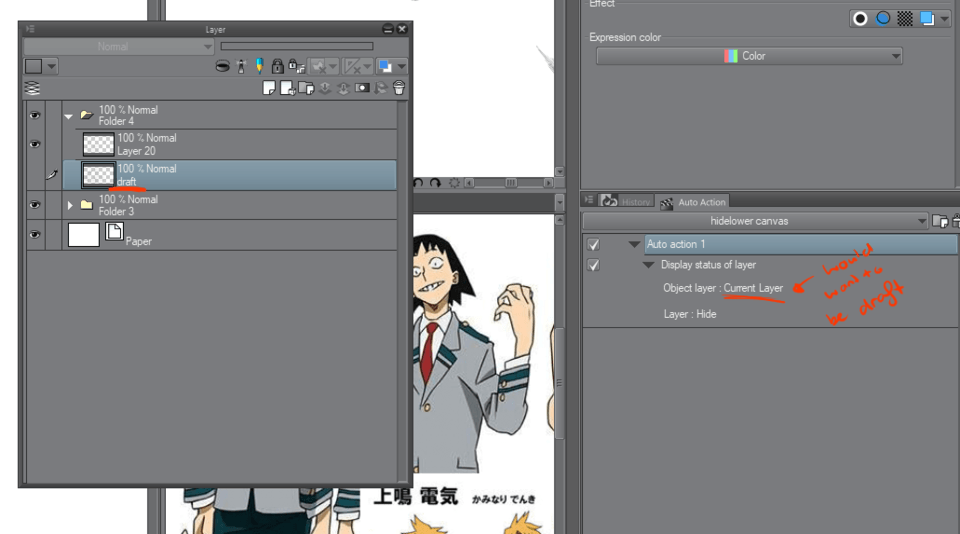Open hidelower canvas set dropdown
This screenshot has width=960, height=534.
point(755,221)
